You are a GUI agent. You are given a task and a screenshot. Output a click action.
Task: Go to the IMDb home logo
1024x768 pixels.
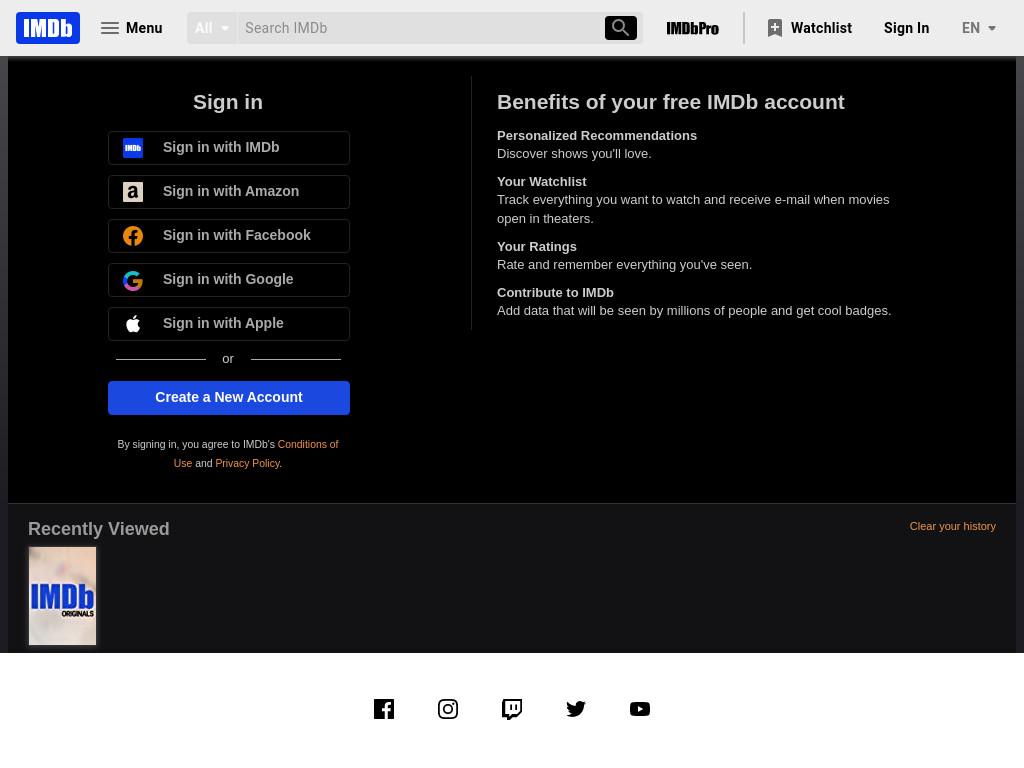48,28
